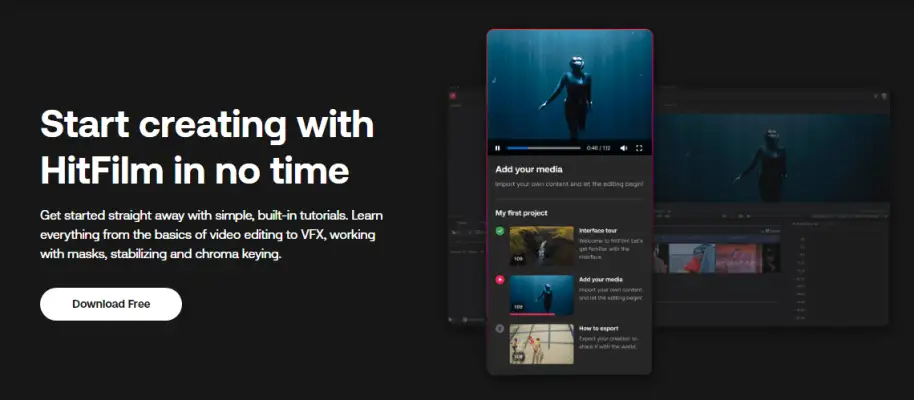
Task: Click the green completed checkmark icon
Action: (x=500, y=231)
